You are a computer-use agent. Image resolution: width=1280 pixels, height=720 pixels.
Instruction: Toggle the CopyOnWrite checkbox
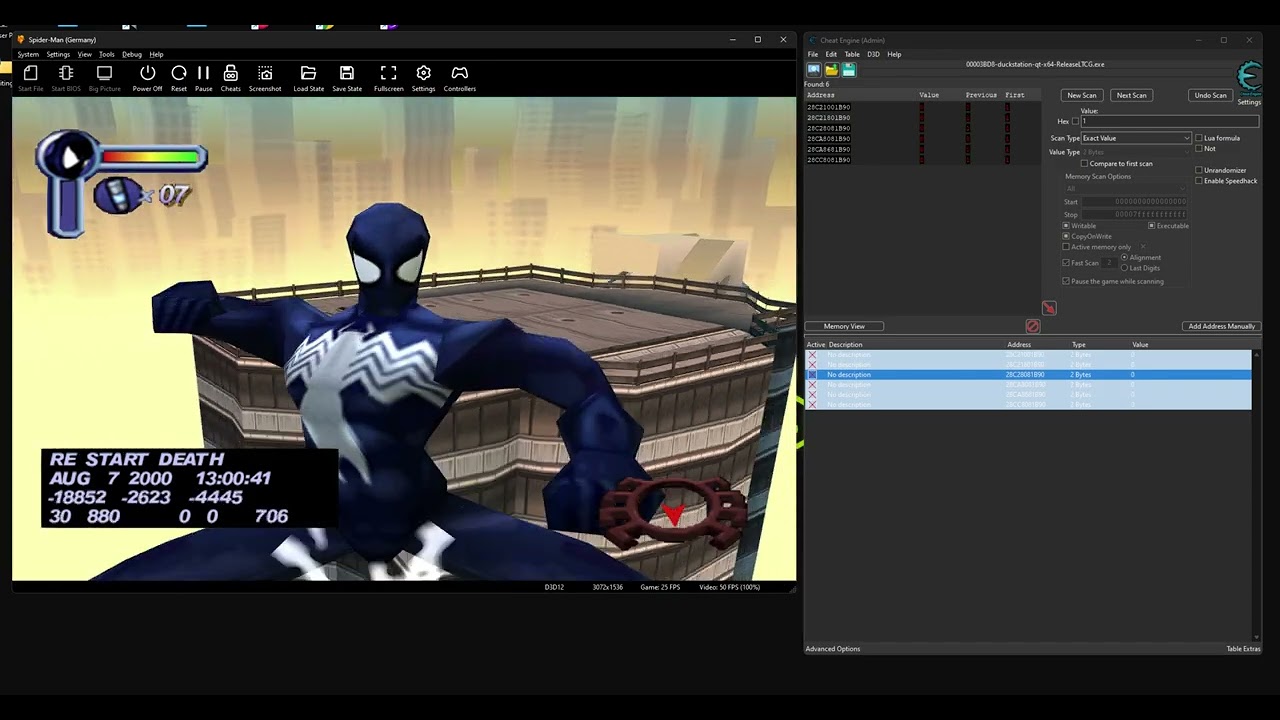[1066, 237]
